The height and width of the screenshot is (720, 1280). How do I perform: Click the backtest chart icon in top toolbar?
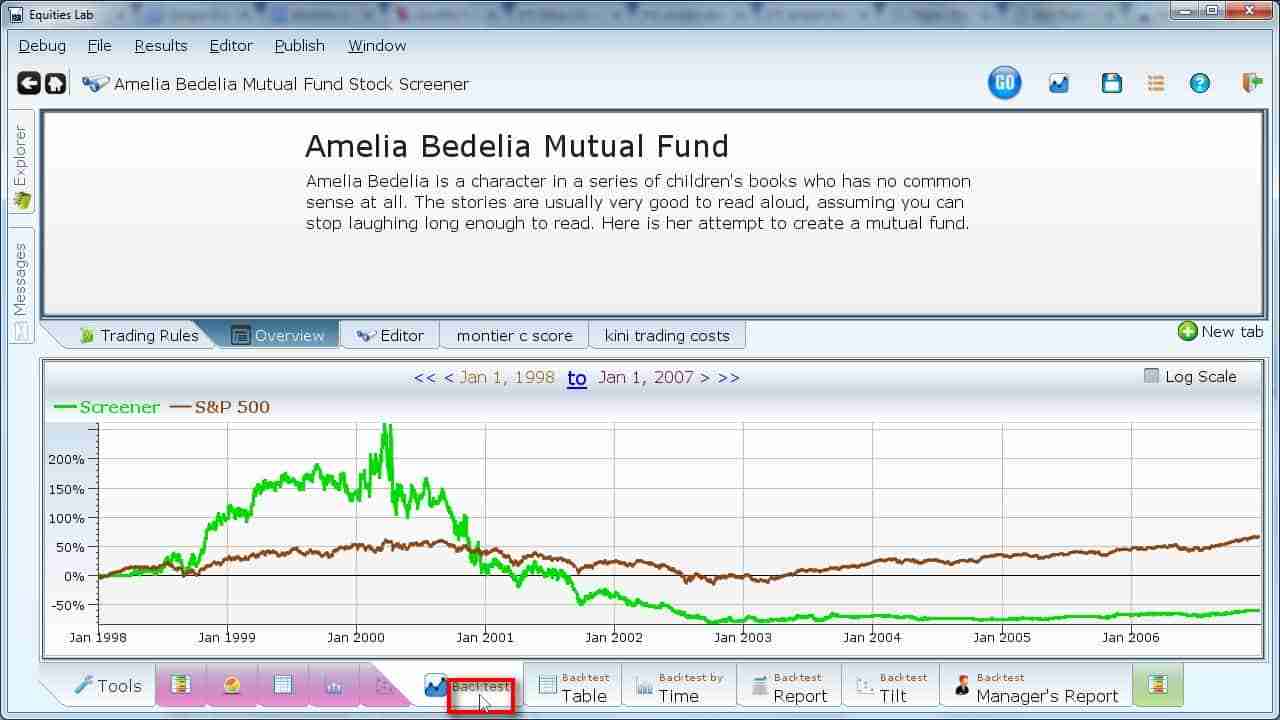(x=1059, y=84)
